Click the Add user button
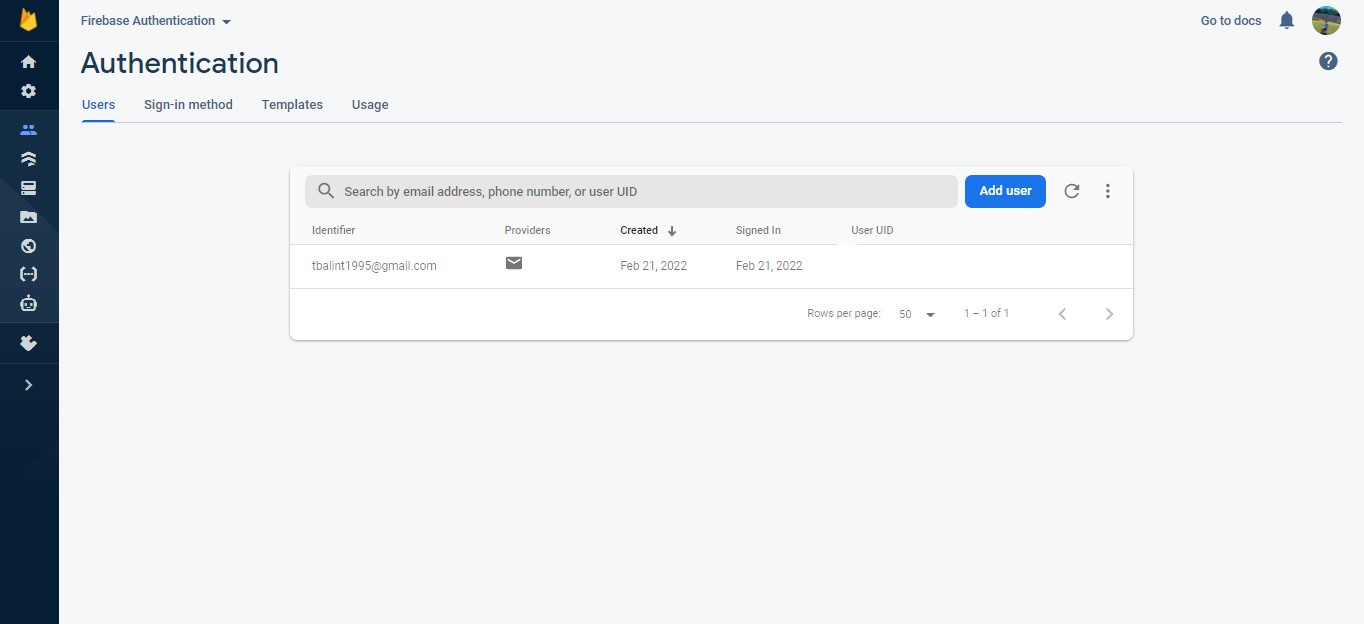 pyautogui.click(x=1005, y=191)
